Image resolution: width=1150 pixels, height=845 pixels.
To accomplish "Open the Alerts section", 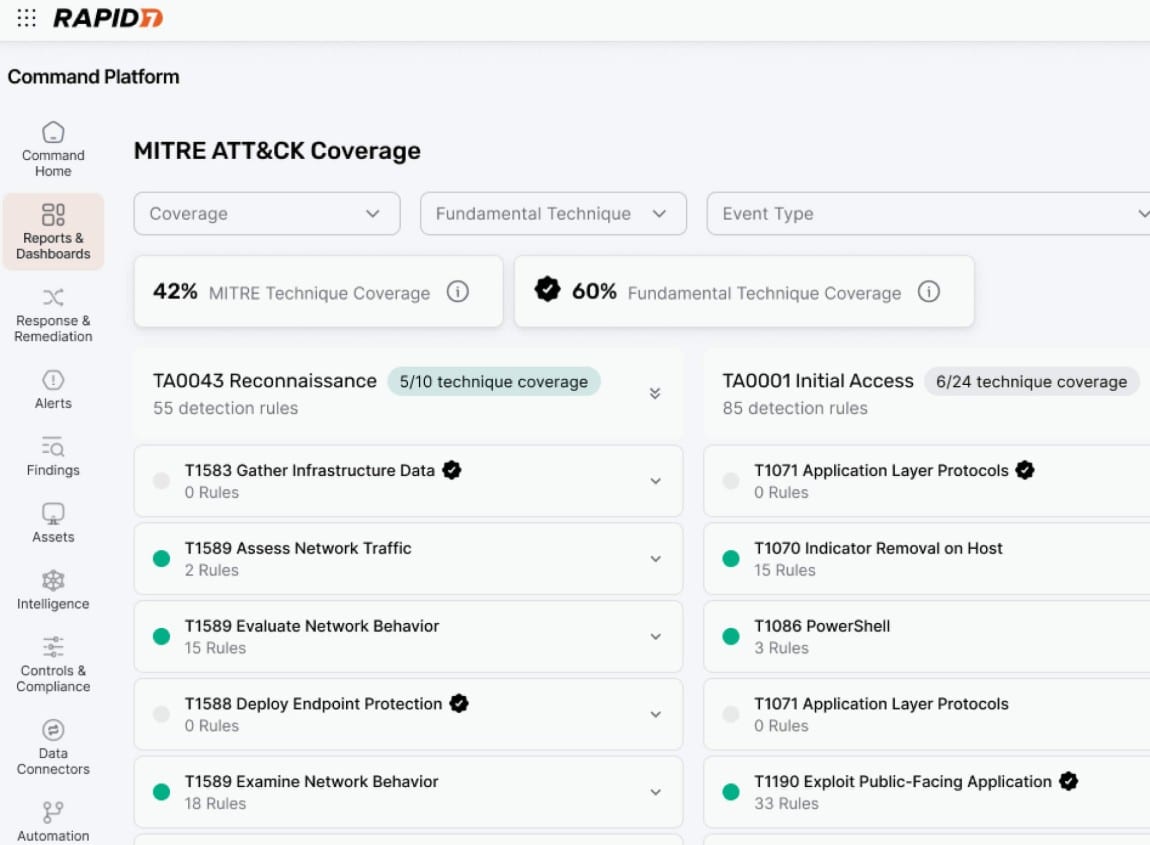I will coord(53,389).
